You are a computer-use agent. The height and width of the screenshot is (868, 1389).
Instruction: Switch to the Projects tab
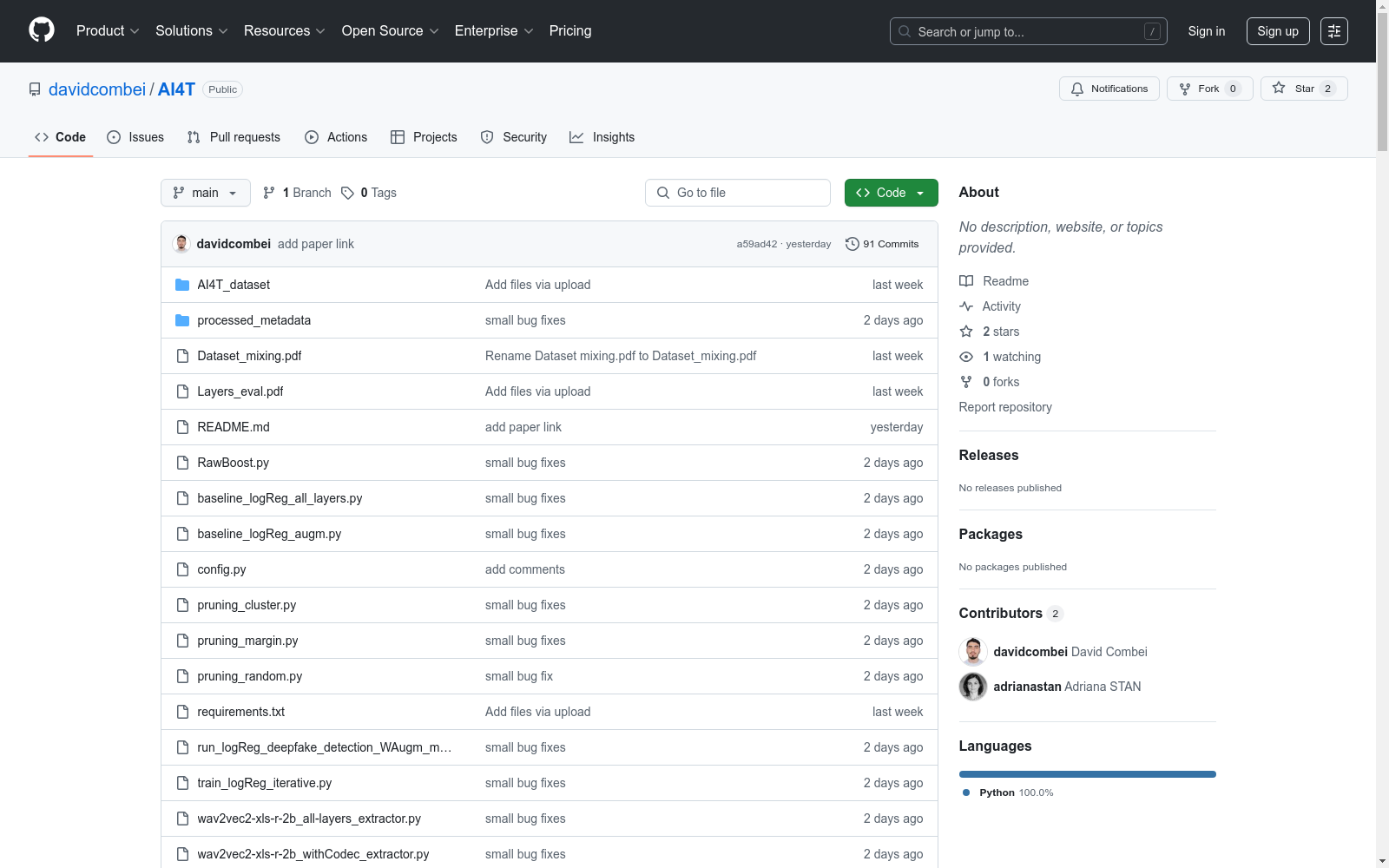tap(424, 137)
